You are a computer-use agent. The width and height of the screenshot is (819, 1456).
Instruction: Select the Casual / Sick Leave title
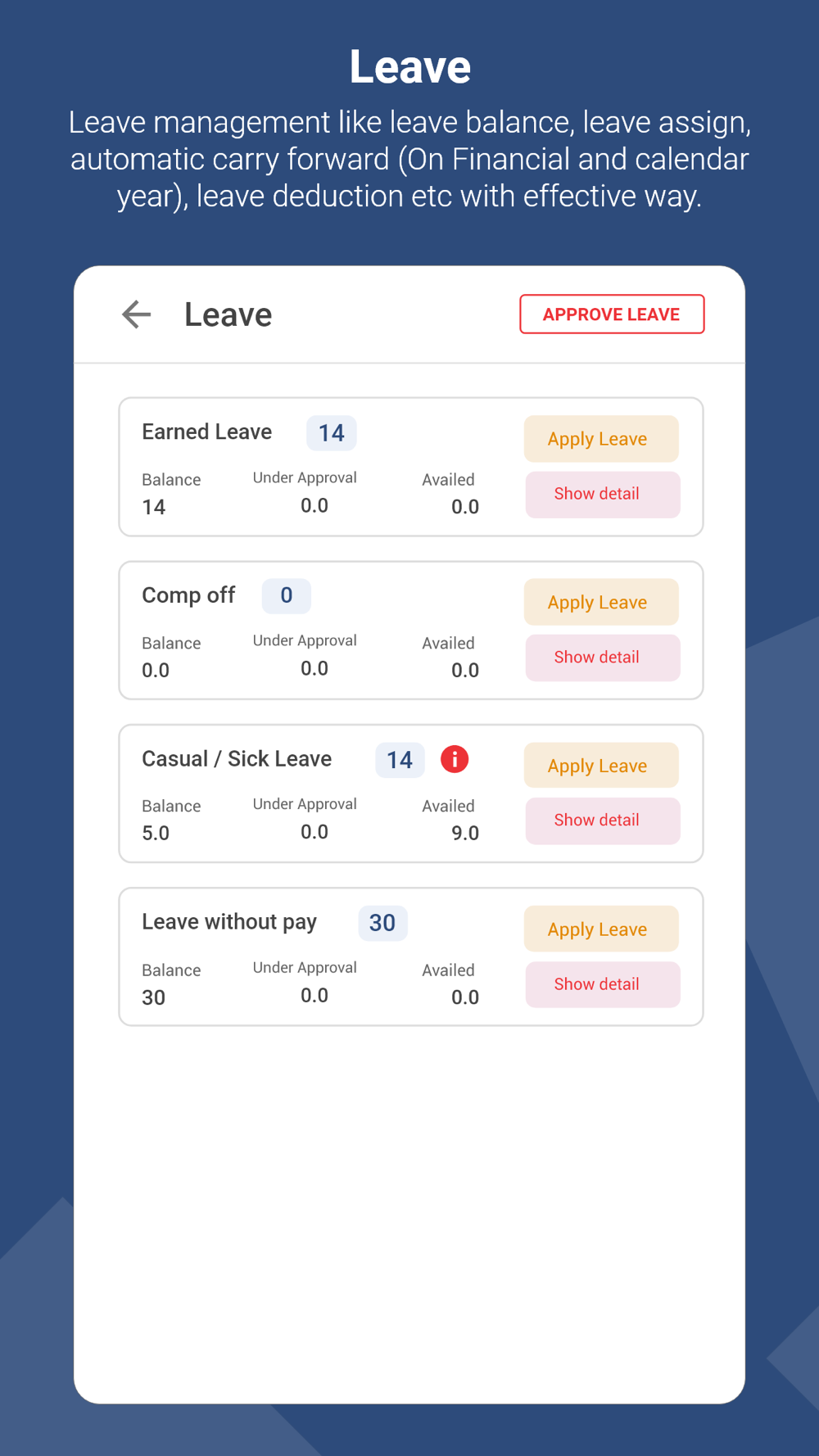pos(237,759)
